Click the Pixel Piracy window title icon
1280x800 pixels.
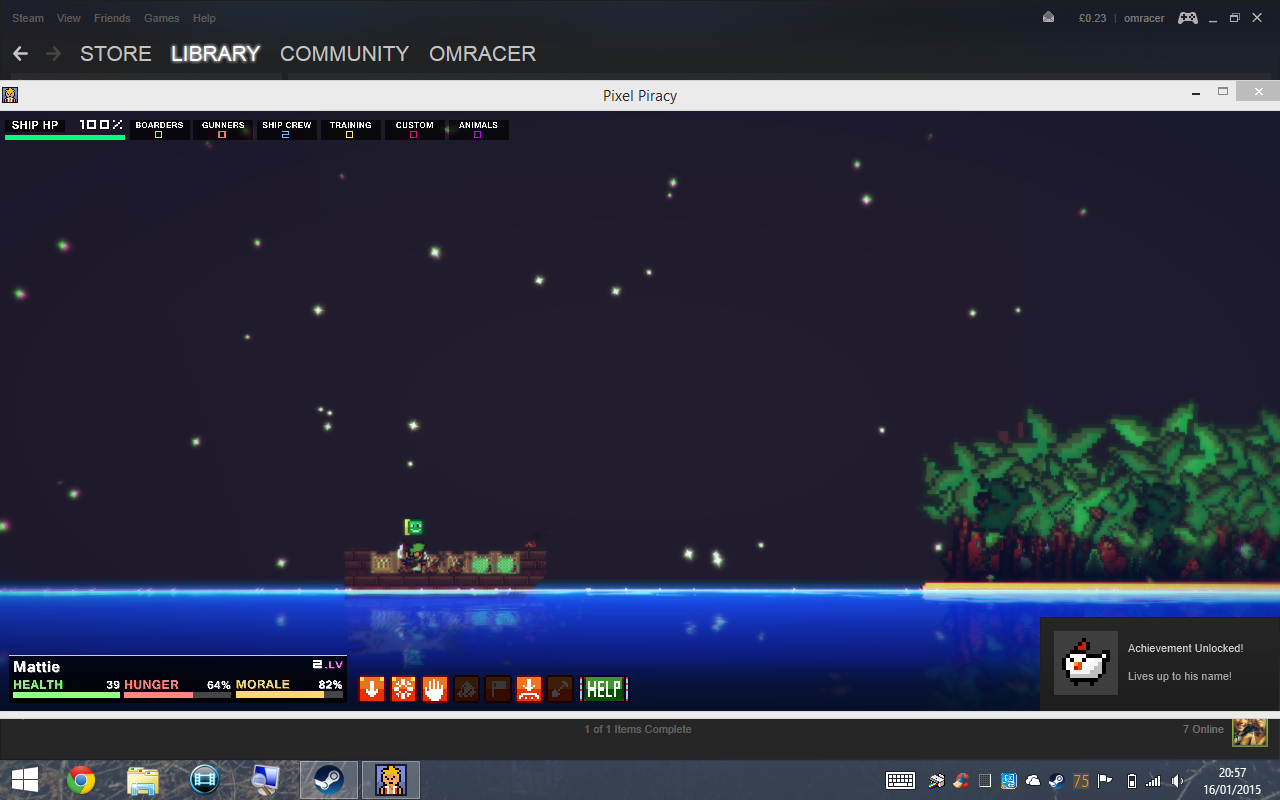coord(10,95)
